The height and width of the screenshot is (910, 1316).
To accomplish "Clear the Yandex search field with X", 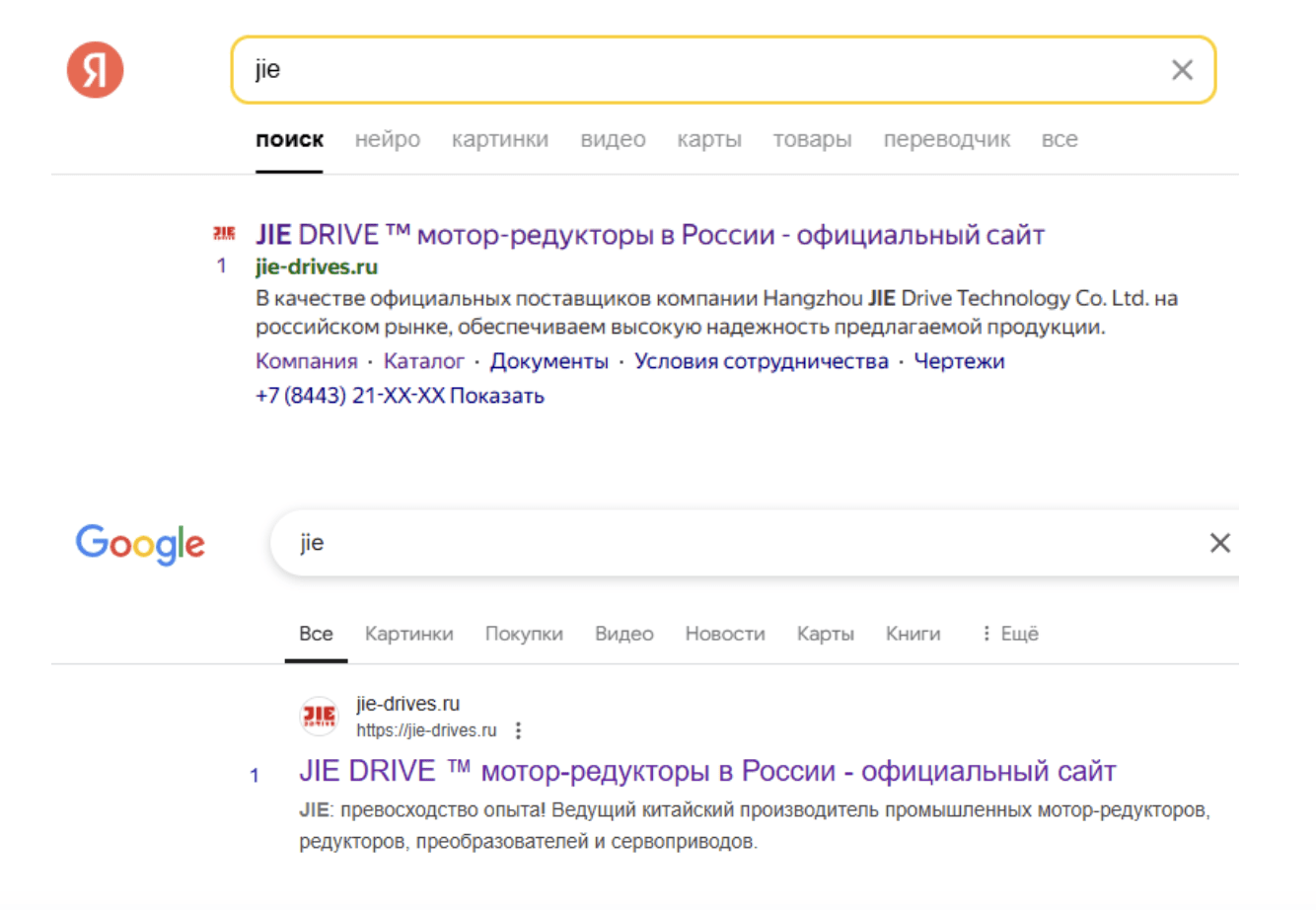I will 1182,70.
